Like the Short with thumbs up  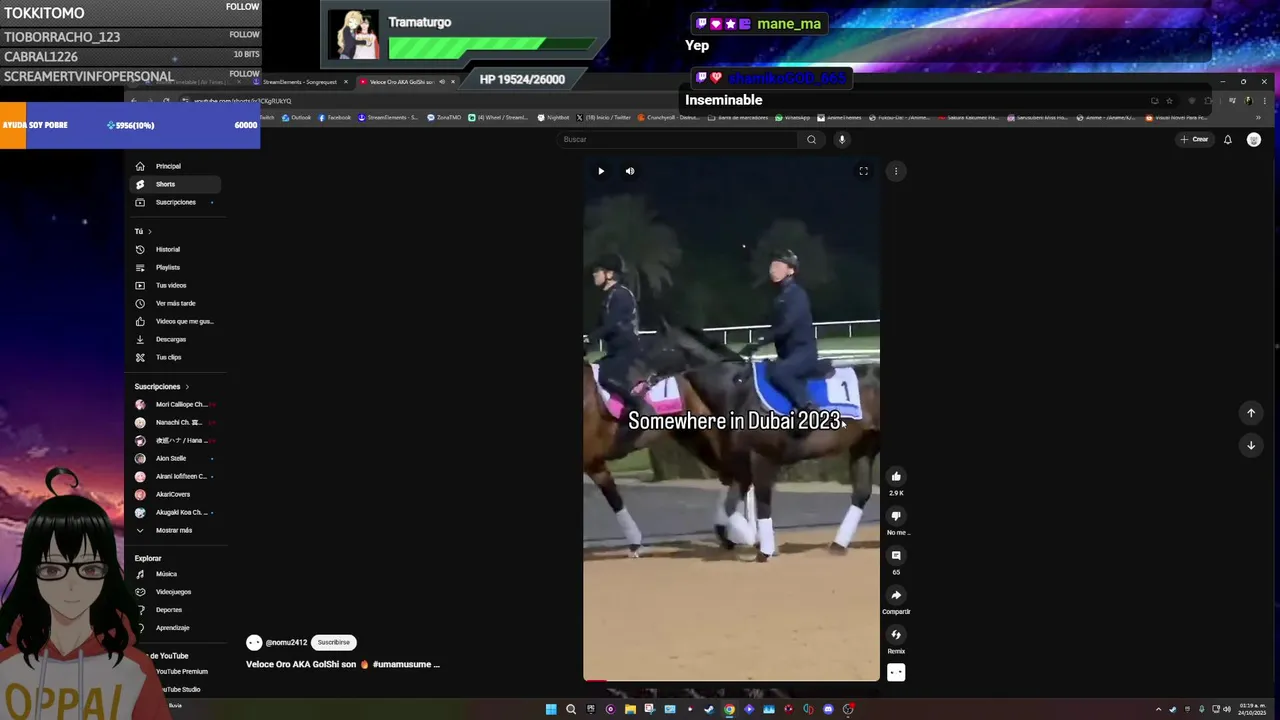coord(896,477)
